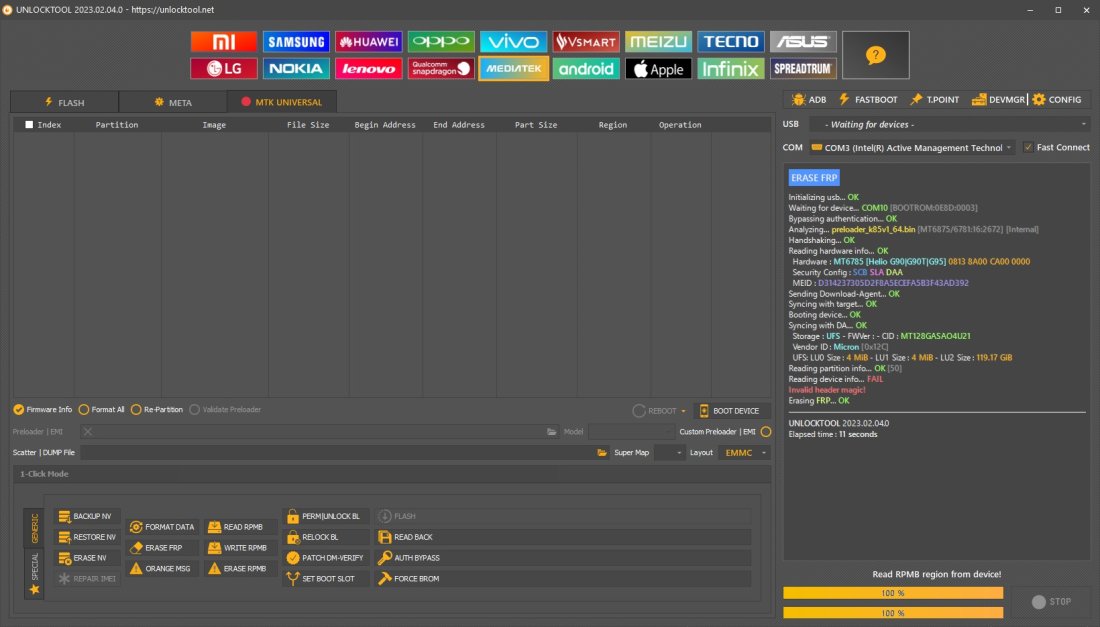The height and width of the screenshot is (627, 1100).
Task: Click the upper 100% progress bar
Action: 893,593
